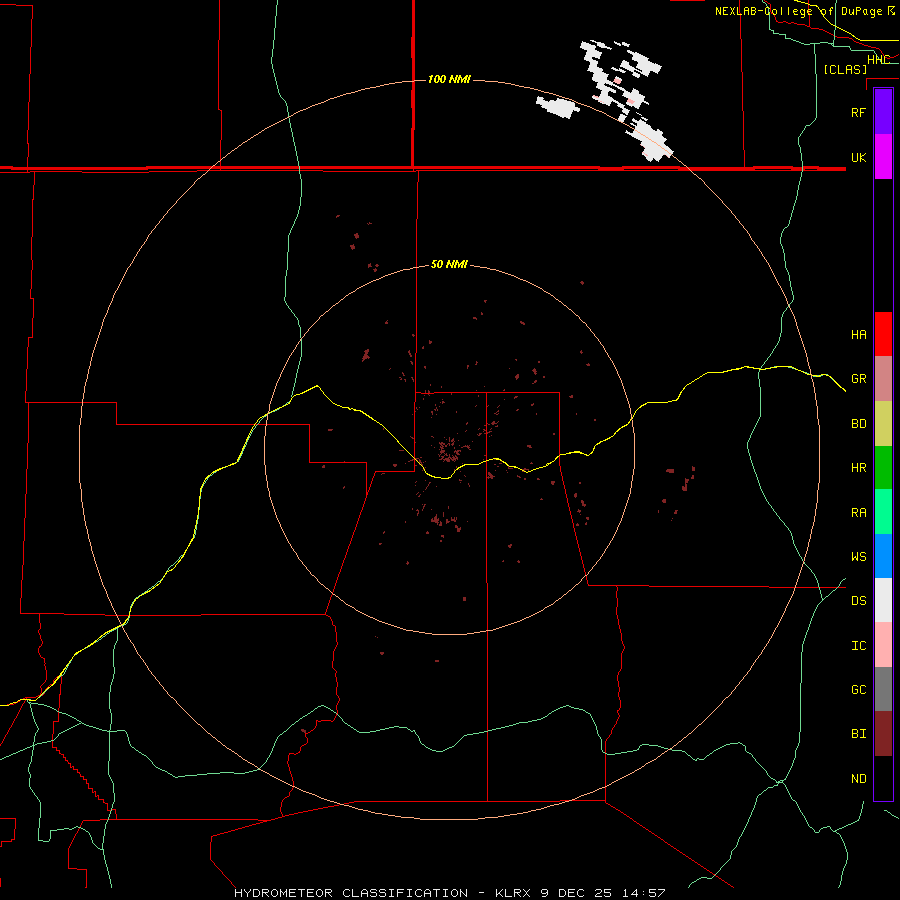The height and width of the screenshot is (900, 900).
Task: Click the white dry snow echo beside the 100 NMI ring
Action: coord(556,107)
